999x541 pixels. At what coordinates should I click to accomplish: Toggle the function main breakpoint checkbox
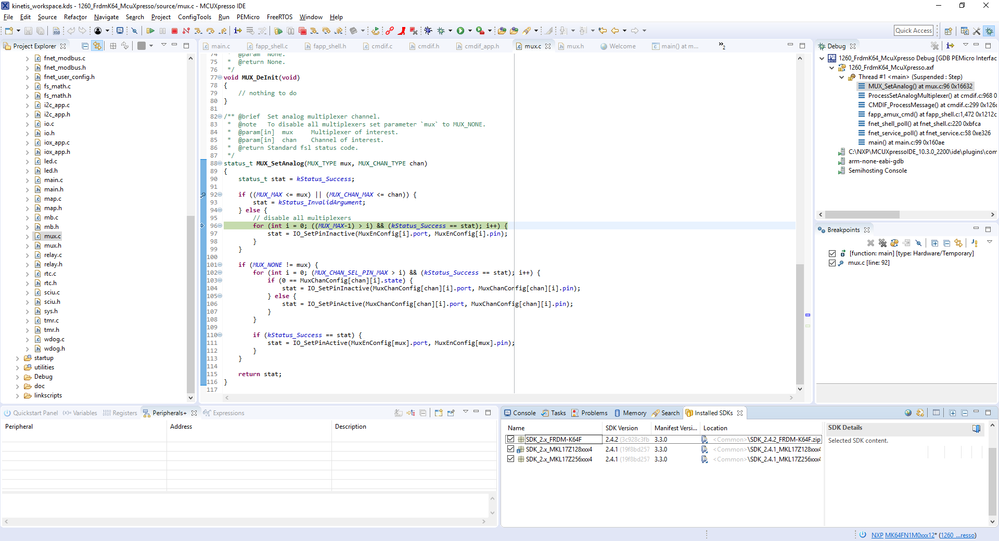pyautogui.click(x=832, y=254)
